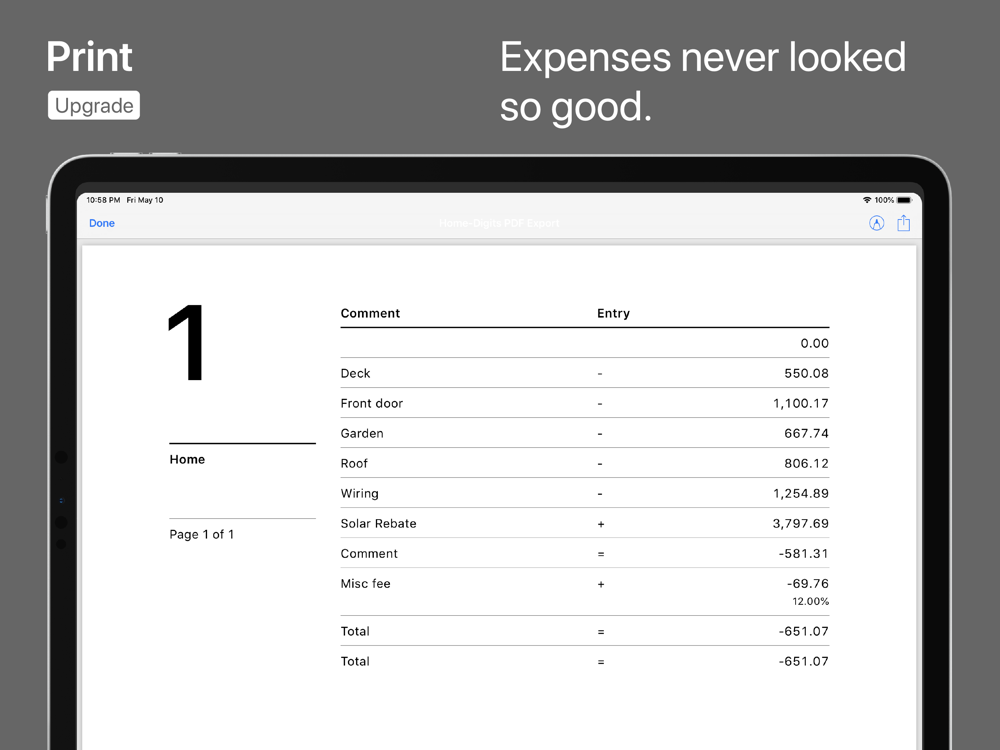Select the 0.00 entry value
The width and height of the screenshot is (1000, 750).
coord(814,343)
